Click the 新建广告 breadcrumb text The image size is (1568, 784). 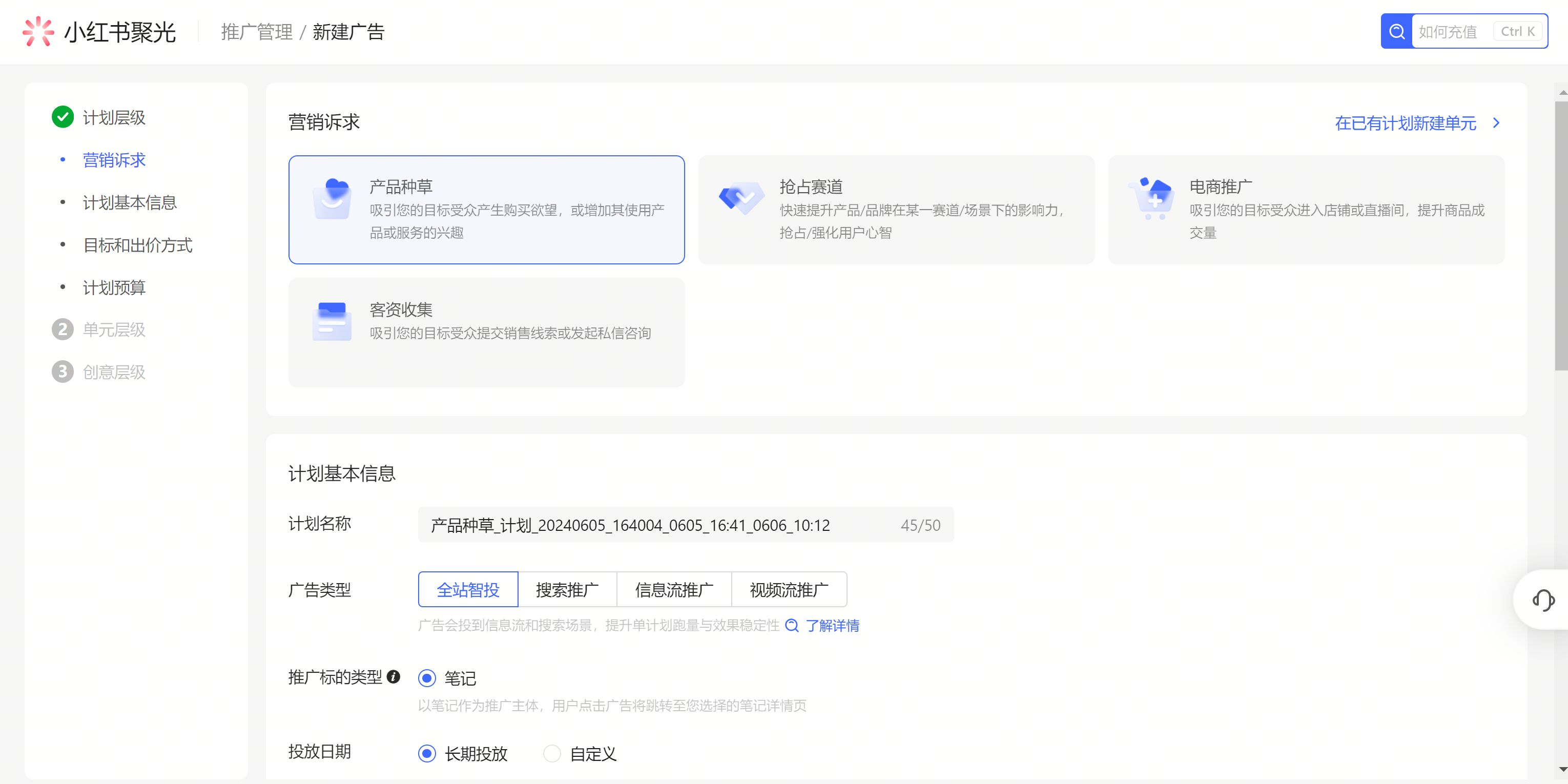click(x=348, y=32)
